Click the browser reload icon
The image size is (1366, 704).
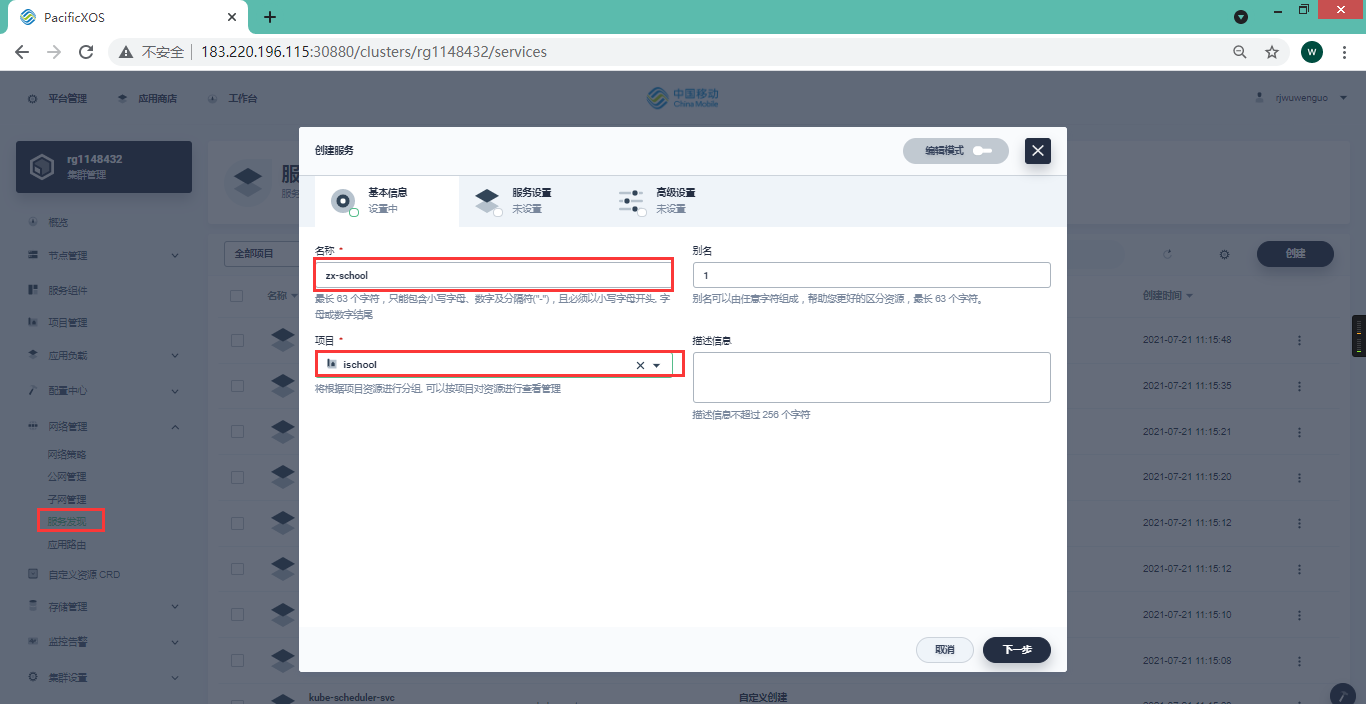pyautogui.click(x=86, y=52)
